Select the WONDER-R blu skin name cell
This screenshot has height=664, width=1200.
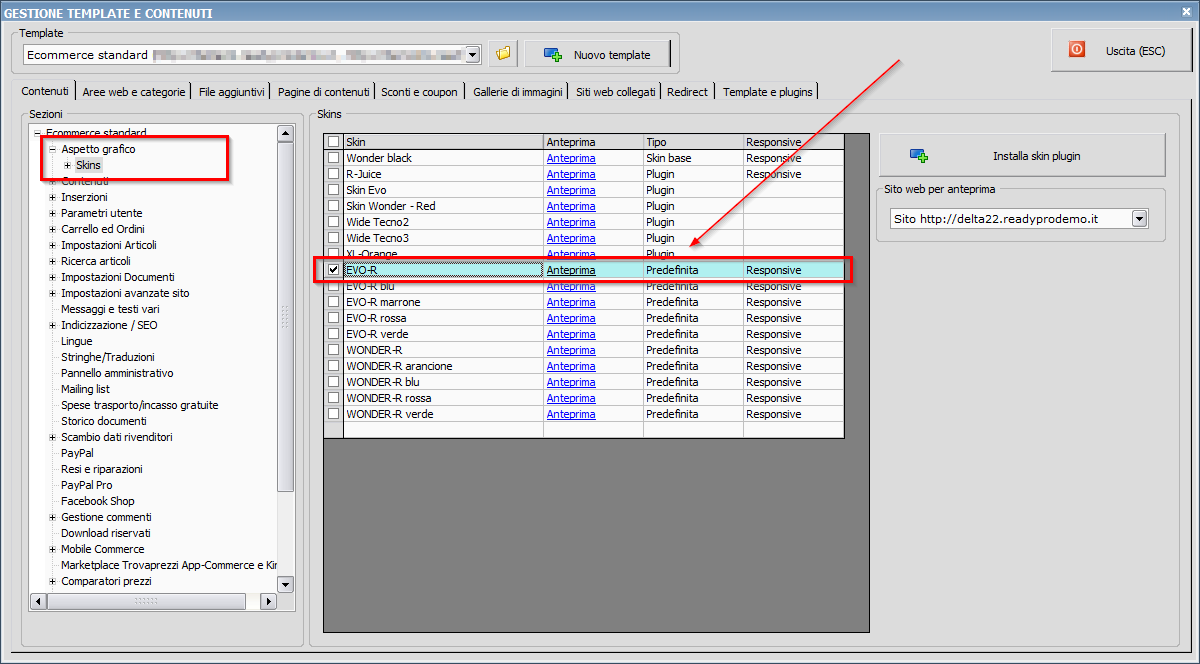(x=443, y=382)
